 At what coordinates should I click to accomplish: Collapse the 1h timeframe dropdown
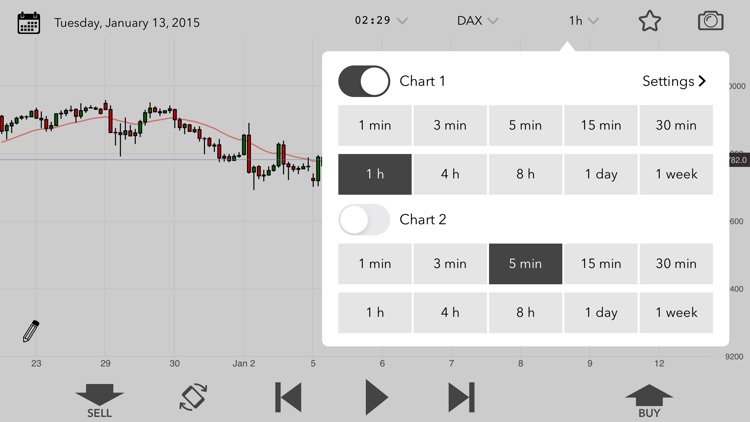pyautogui.click(x=584, y=21)
